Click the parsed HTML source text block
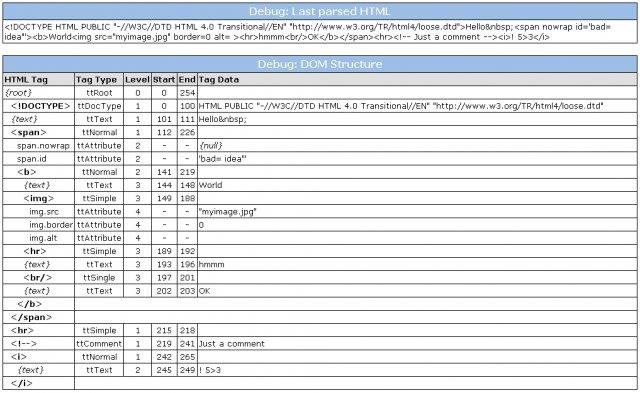This screenshot has height=393, width=640. click(320, 32)
